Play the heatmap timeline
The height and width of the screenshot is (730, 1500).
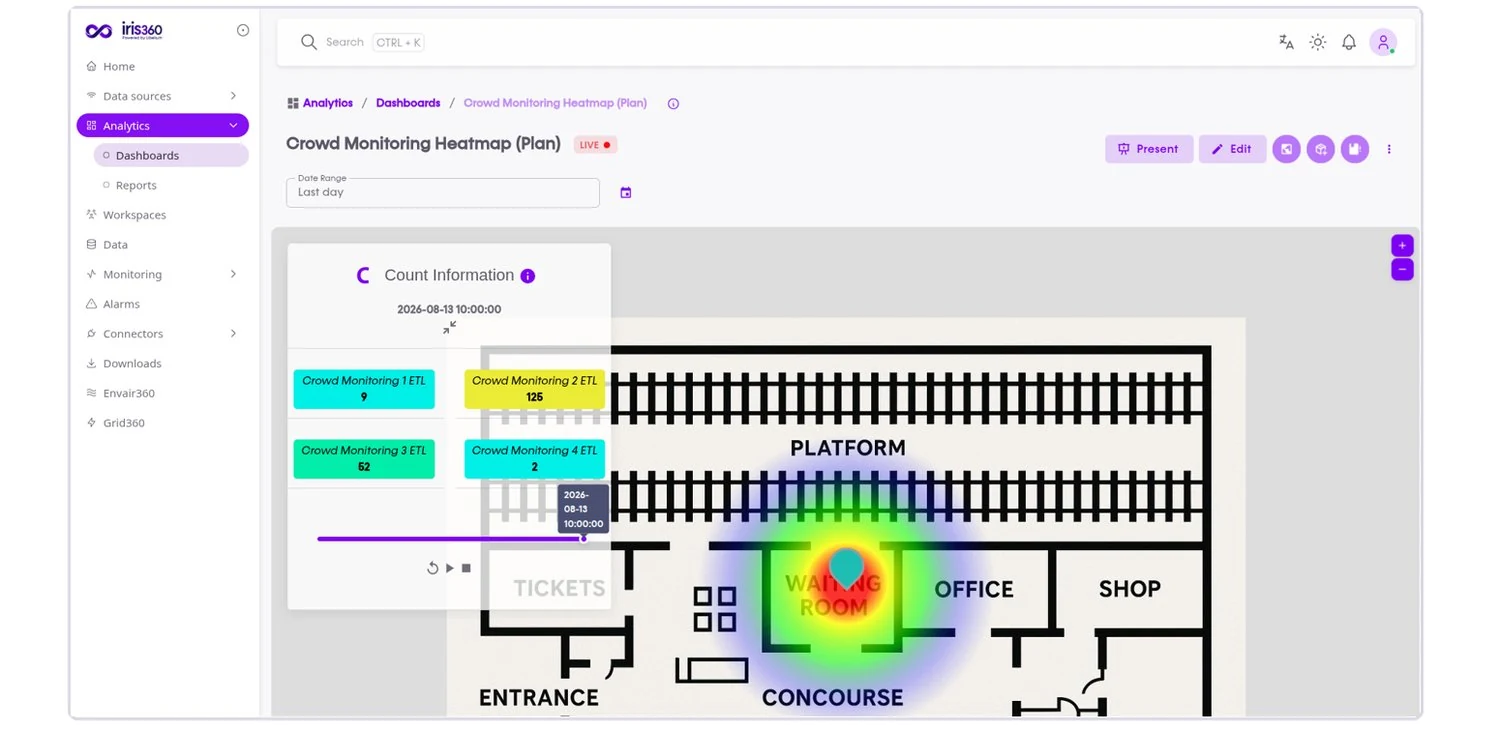coord(450,568)
